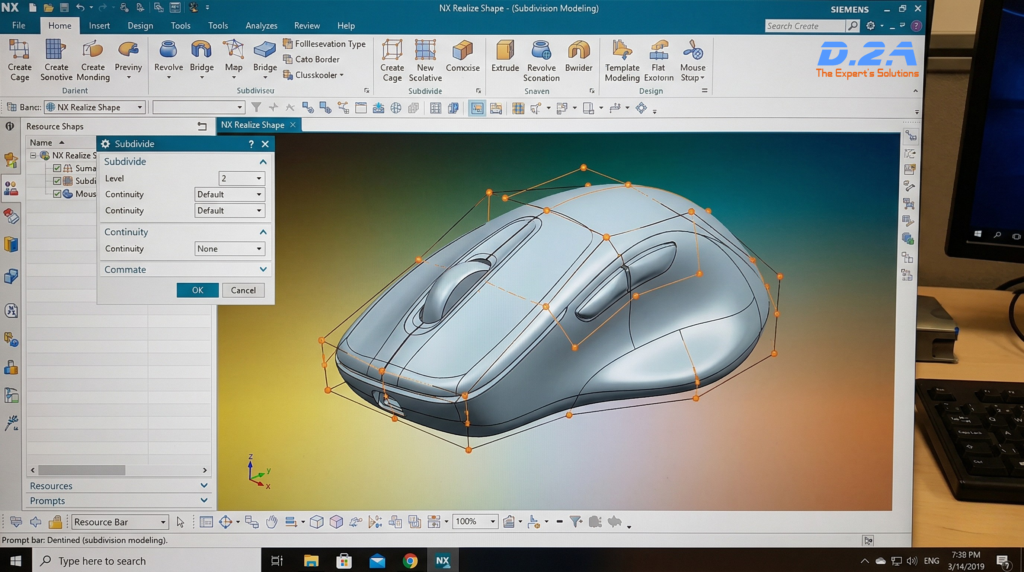Open the NX Realize Shape combo box
The image size is (1024, 572).
point(95,107)
